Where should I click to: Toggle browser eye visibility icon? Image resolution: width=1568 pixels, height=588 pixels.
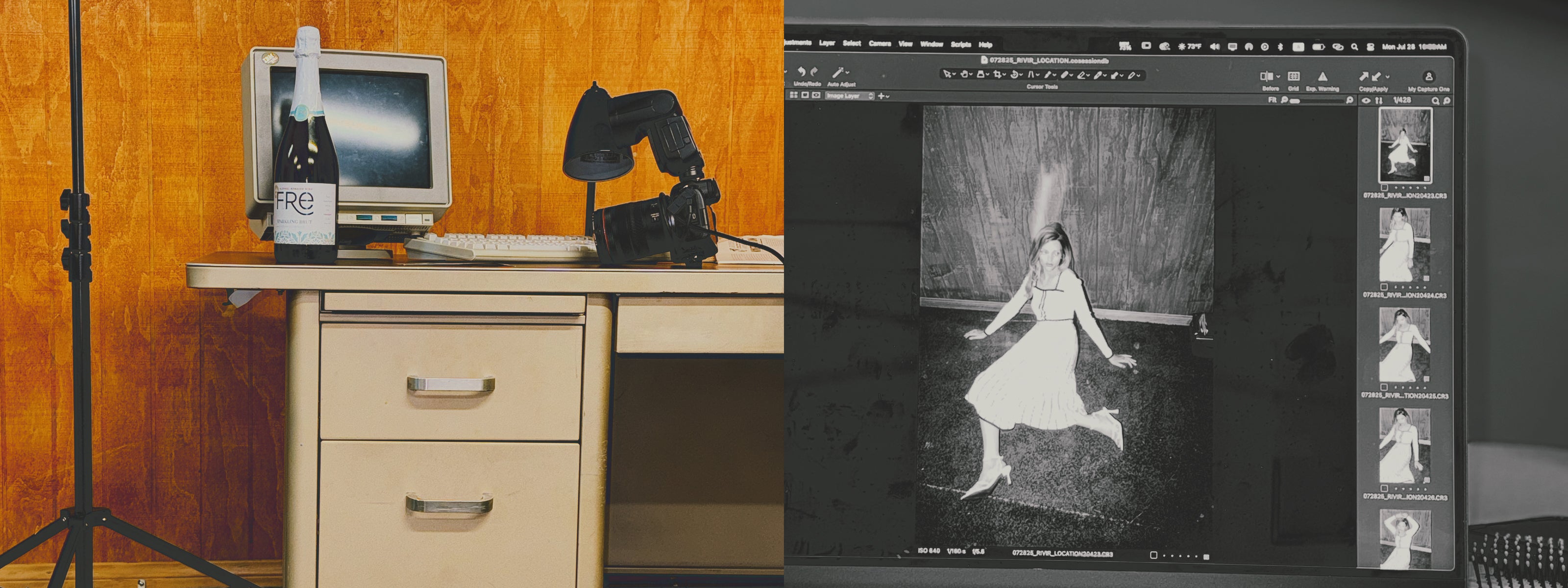tap(1367, 100)
